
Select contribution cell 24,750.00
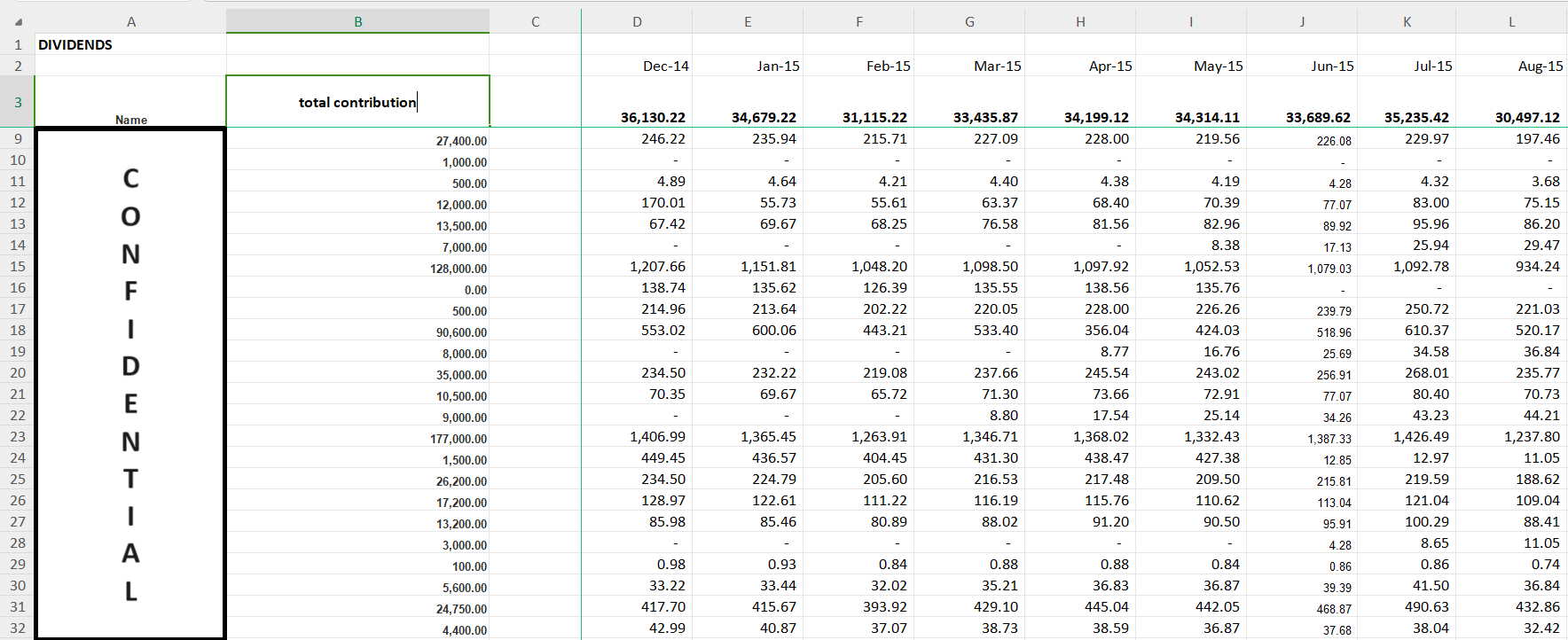(358, 606)
